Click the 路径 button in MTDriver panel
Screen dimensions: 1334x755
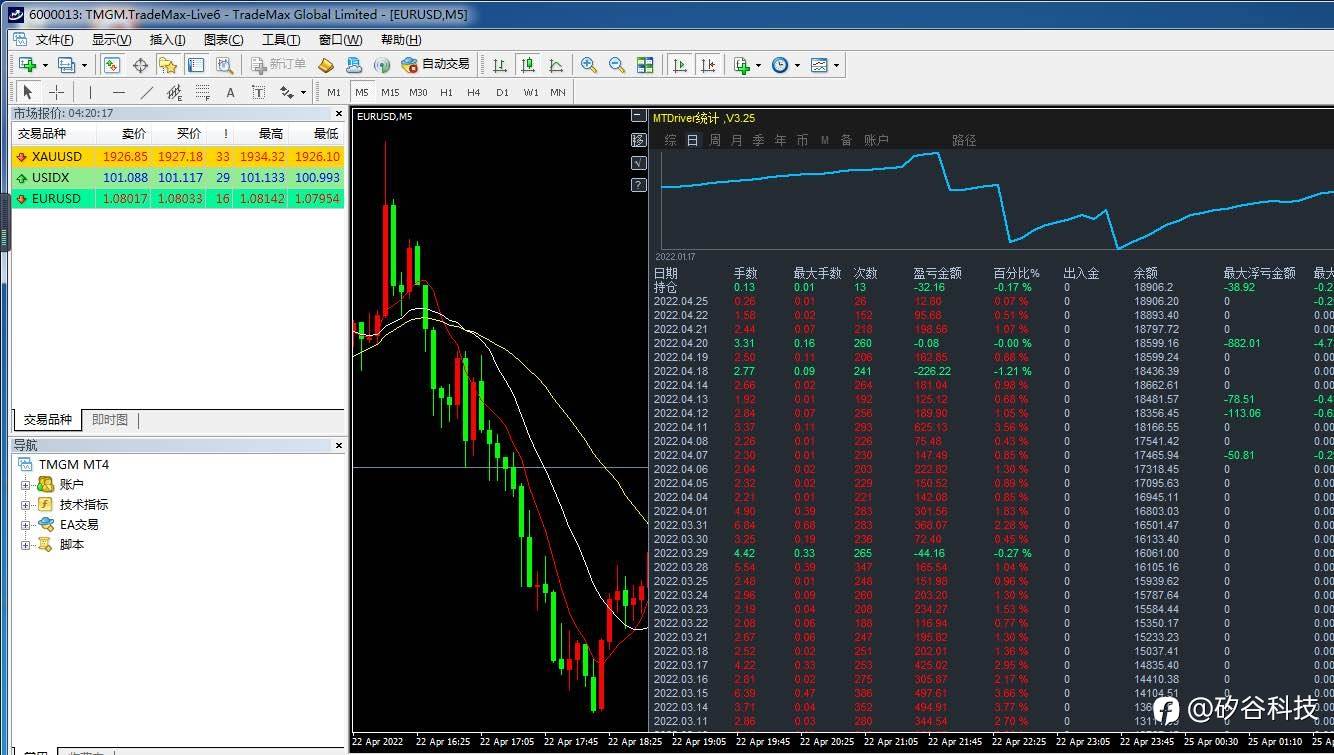tap(964, 141)
